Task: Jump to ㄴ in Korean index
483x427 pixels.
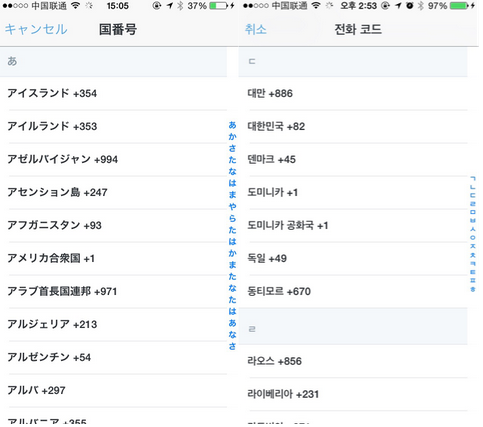Action: (x=473, y=187)
